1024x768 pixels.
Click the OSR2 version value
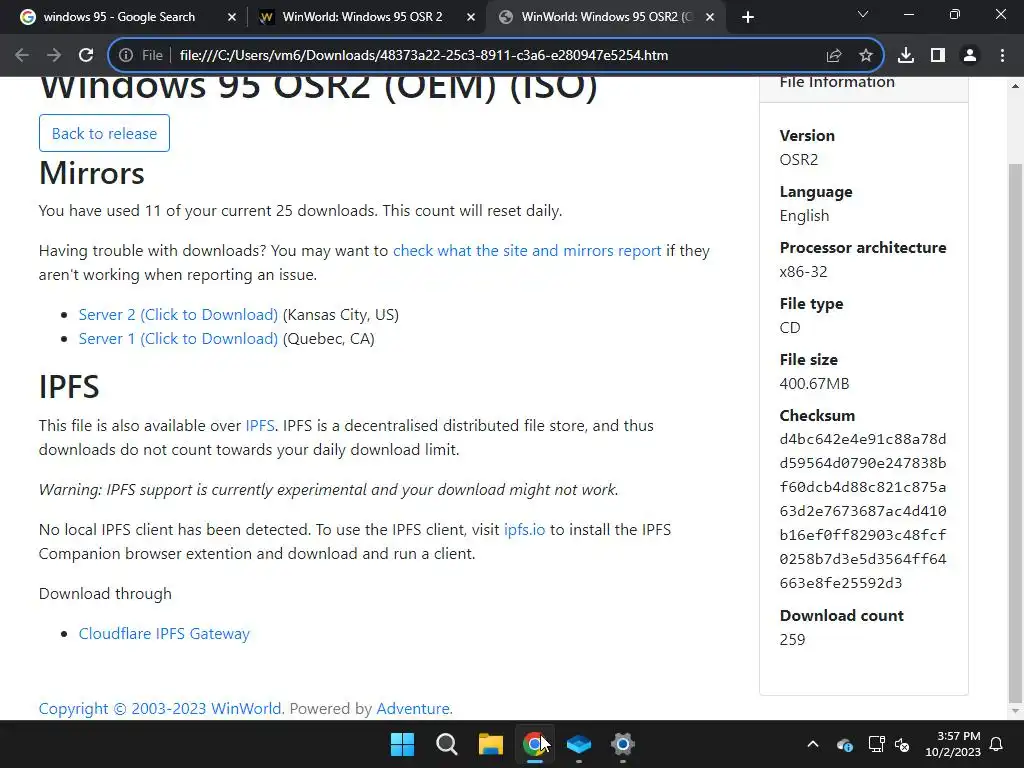(x=799, y=160)
